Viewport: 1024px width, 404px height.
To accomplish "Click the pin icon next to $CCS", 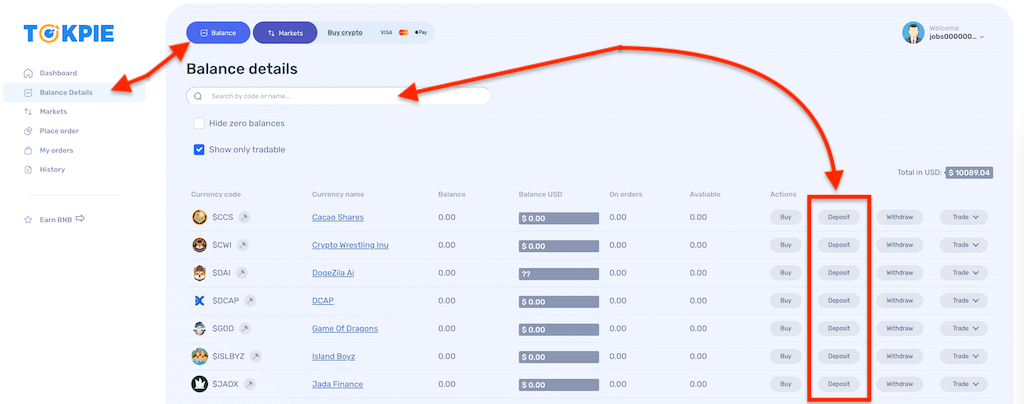I will click(x=245, y=217).
